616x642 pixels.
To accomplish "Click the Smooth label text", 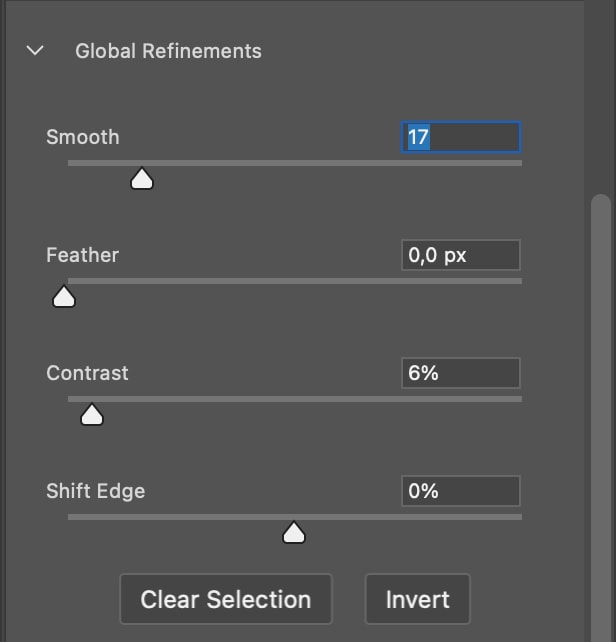I will [83, 137].
